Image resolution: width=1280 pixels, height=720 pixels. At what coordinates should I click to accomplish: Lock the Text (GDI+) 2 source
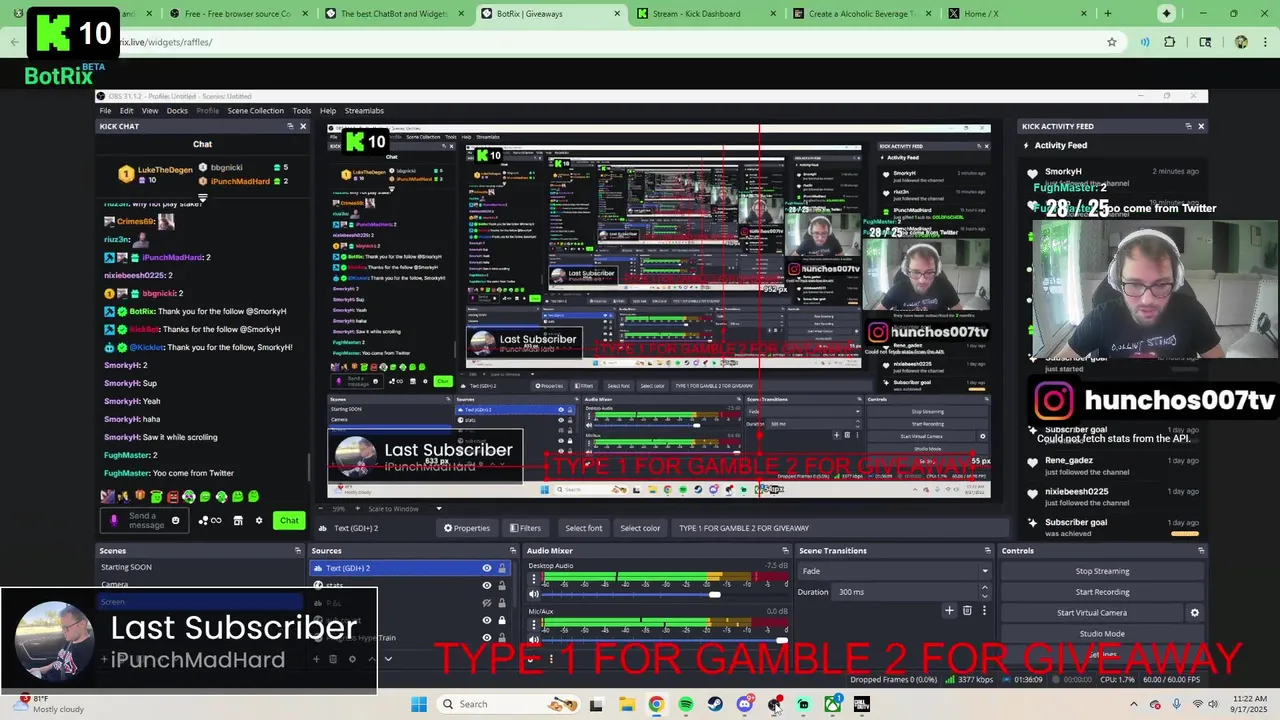(x=502, y=568)
